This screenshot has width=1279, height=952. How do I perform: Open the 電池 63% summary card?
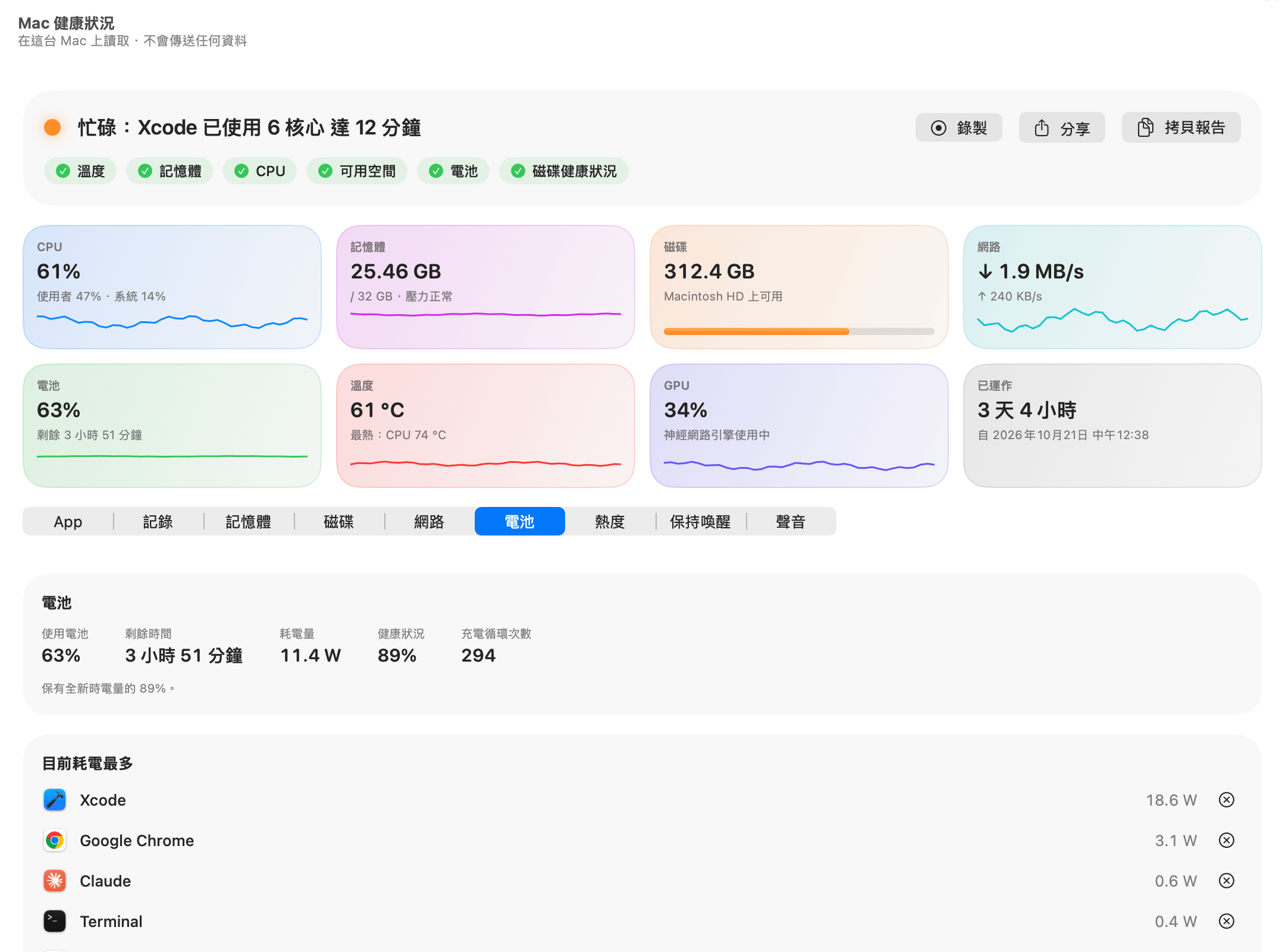pyautogui.click(x=173, y=425)
